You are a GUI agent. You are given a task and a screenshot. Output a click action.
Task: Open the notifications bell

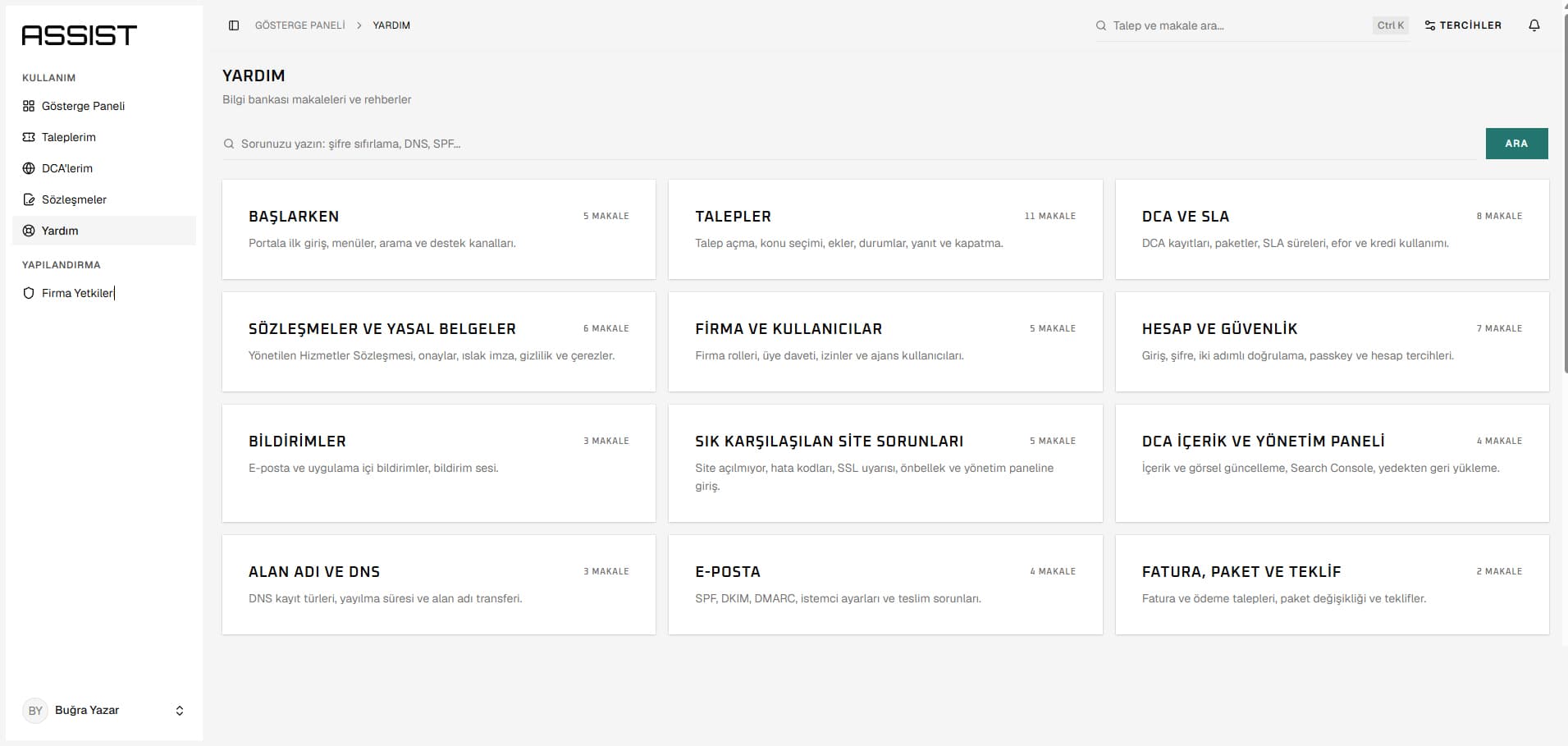pyautogui.click(x=1534, y=25)
